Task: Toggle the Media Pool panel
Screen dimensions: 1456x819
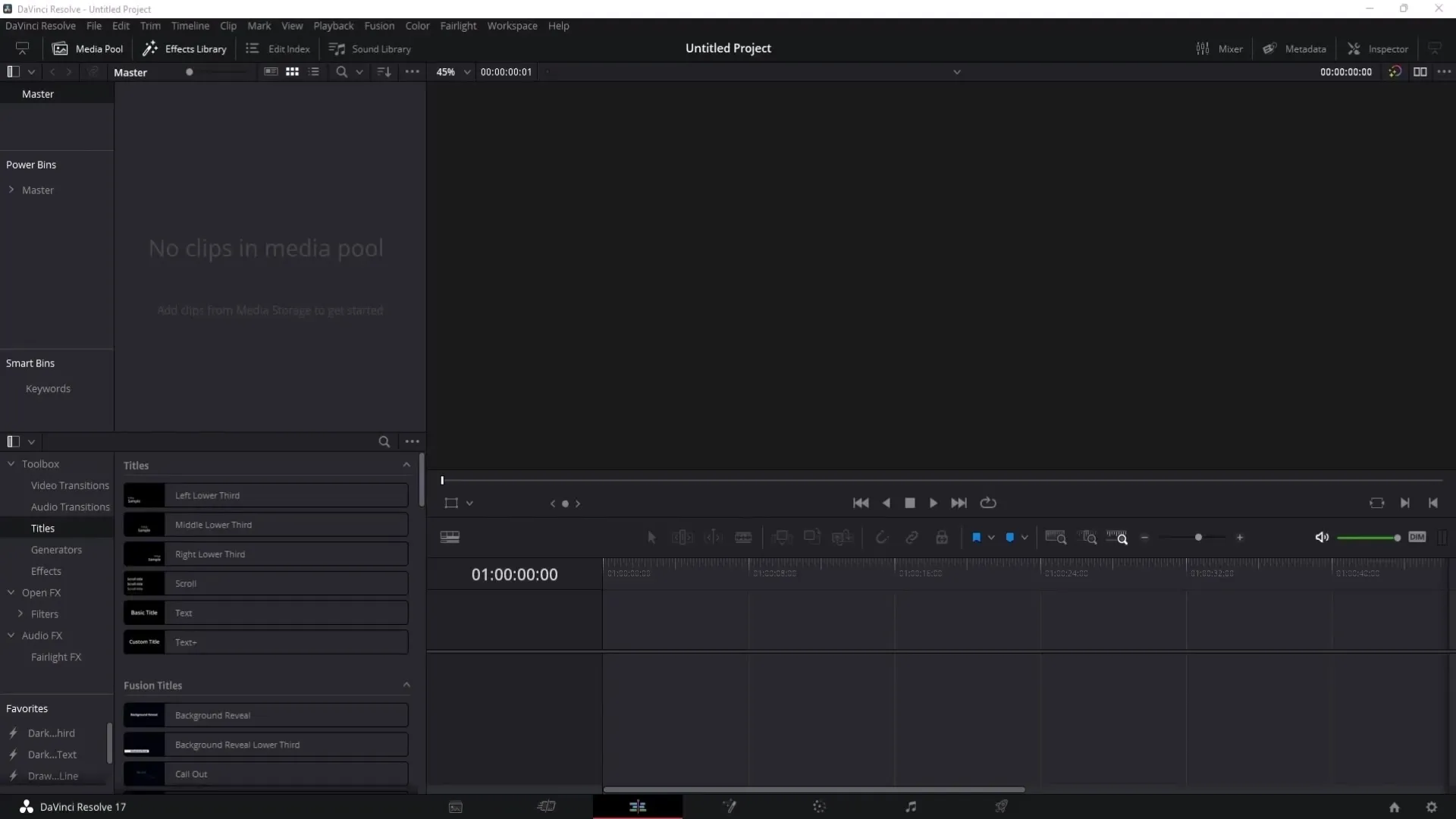Action: coord(87,49)
